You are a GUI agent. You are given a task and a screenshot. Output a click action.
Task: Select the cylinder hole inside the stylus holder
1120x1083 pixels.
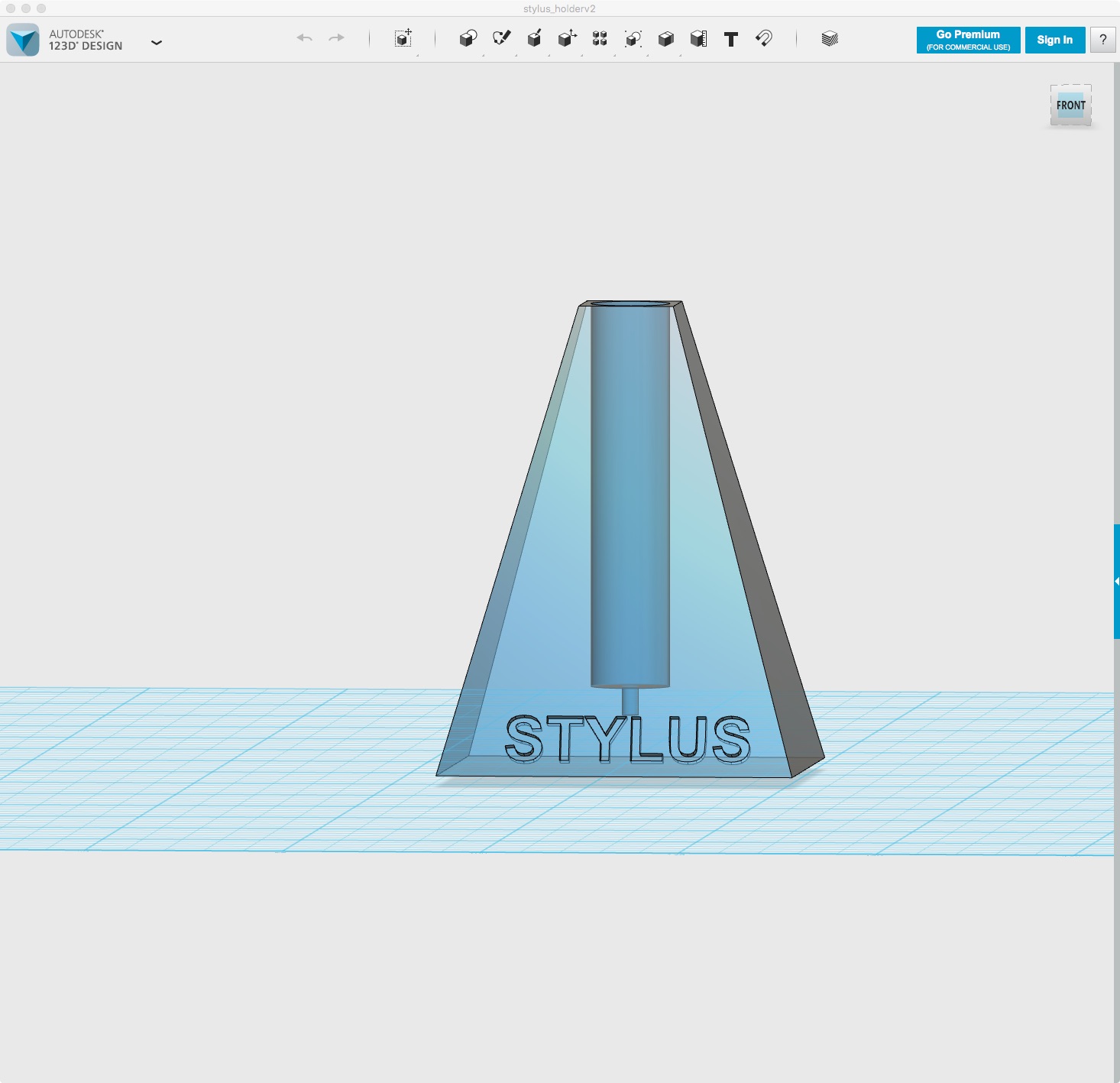coord(630,494)
